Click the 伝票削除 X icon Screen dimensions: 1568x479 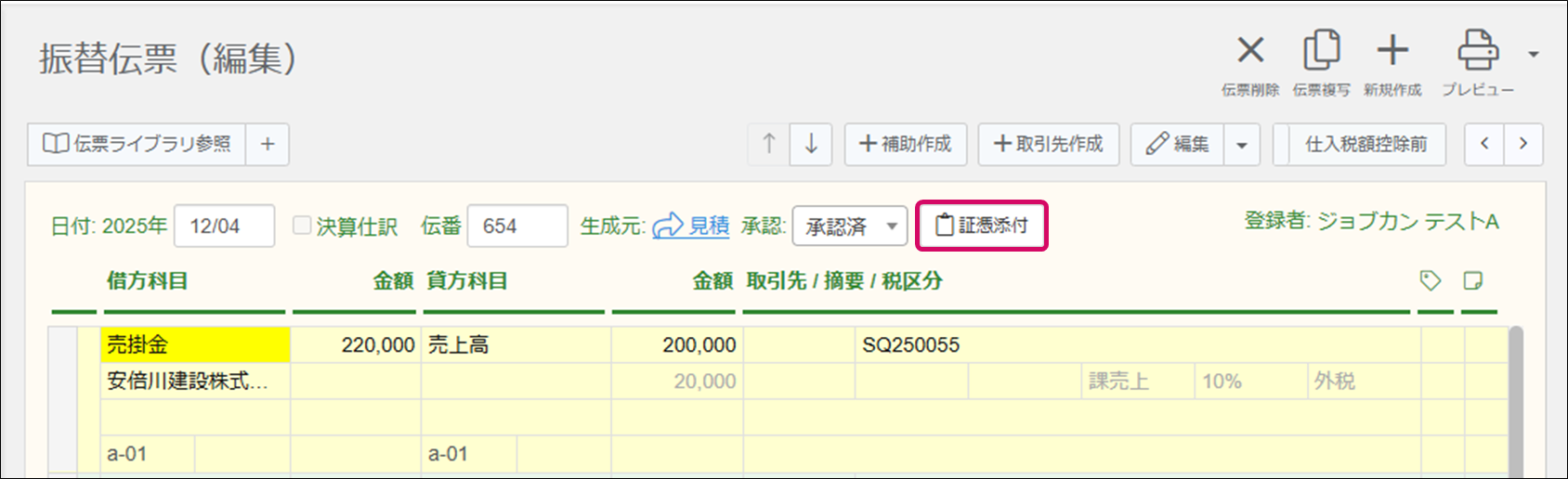tap(1250, 51)
